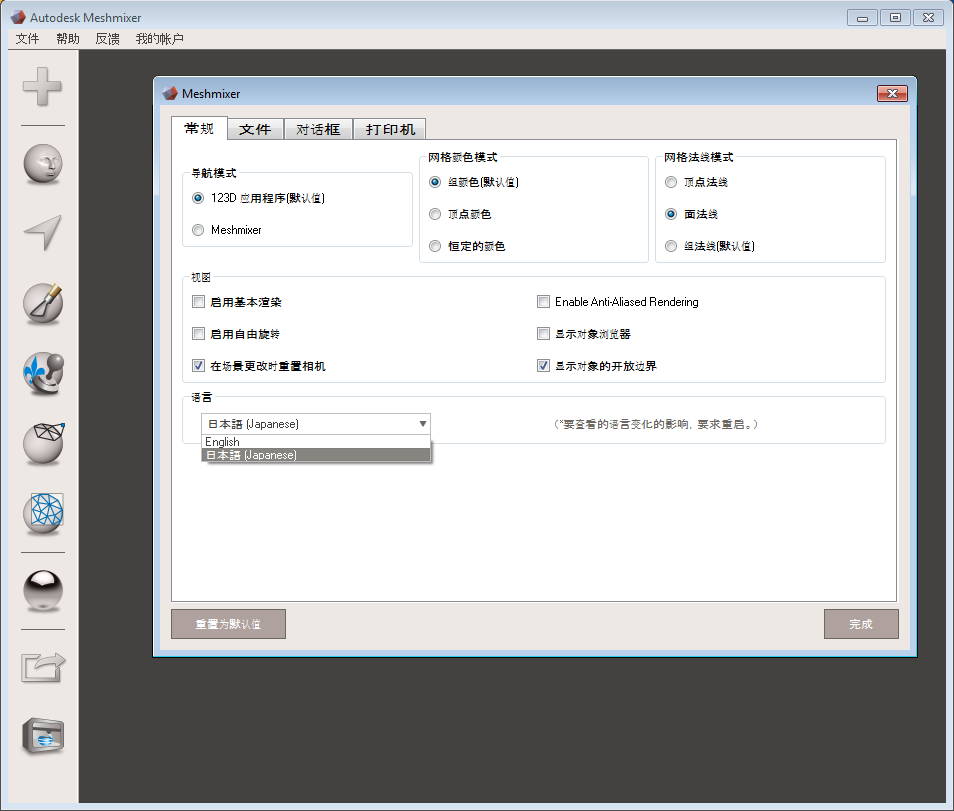Open the Analysis wireframe sphere icon
This screenshot has height=811, width=954.
tap(43, 513)
